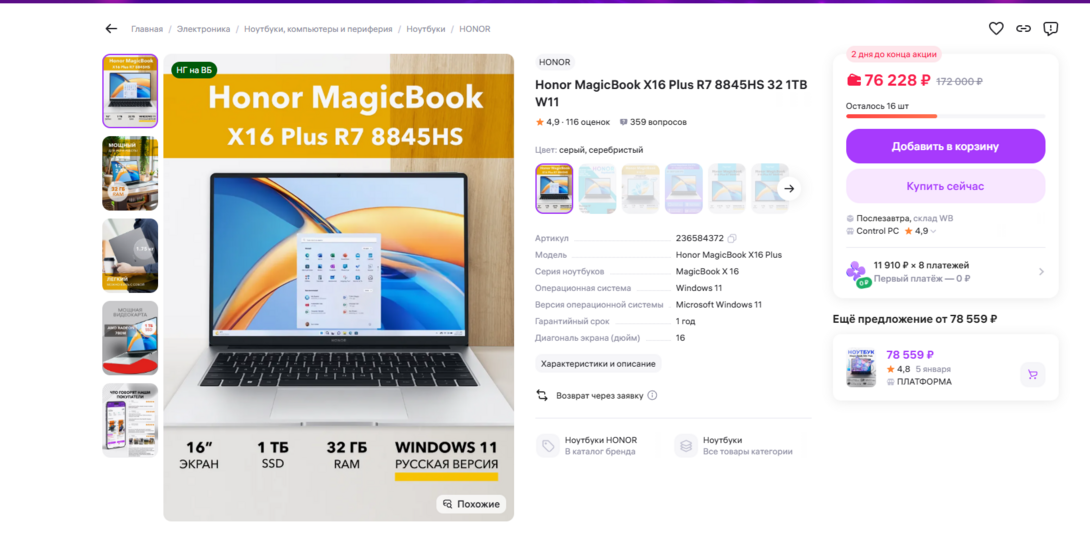Open Характеристики и описание section
Image resolution: width=1090 pixels, height=540 pixels.
pos(598,363)
